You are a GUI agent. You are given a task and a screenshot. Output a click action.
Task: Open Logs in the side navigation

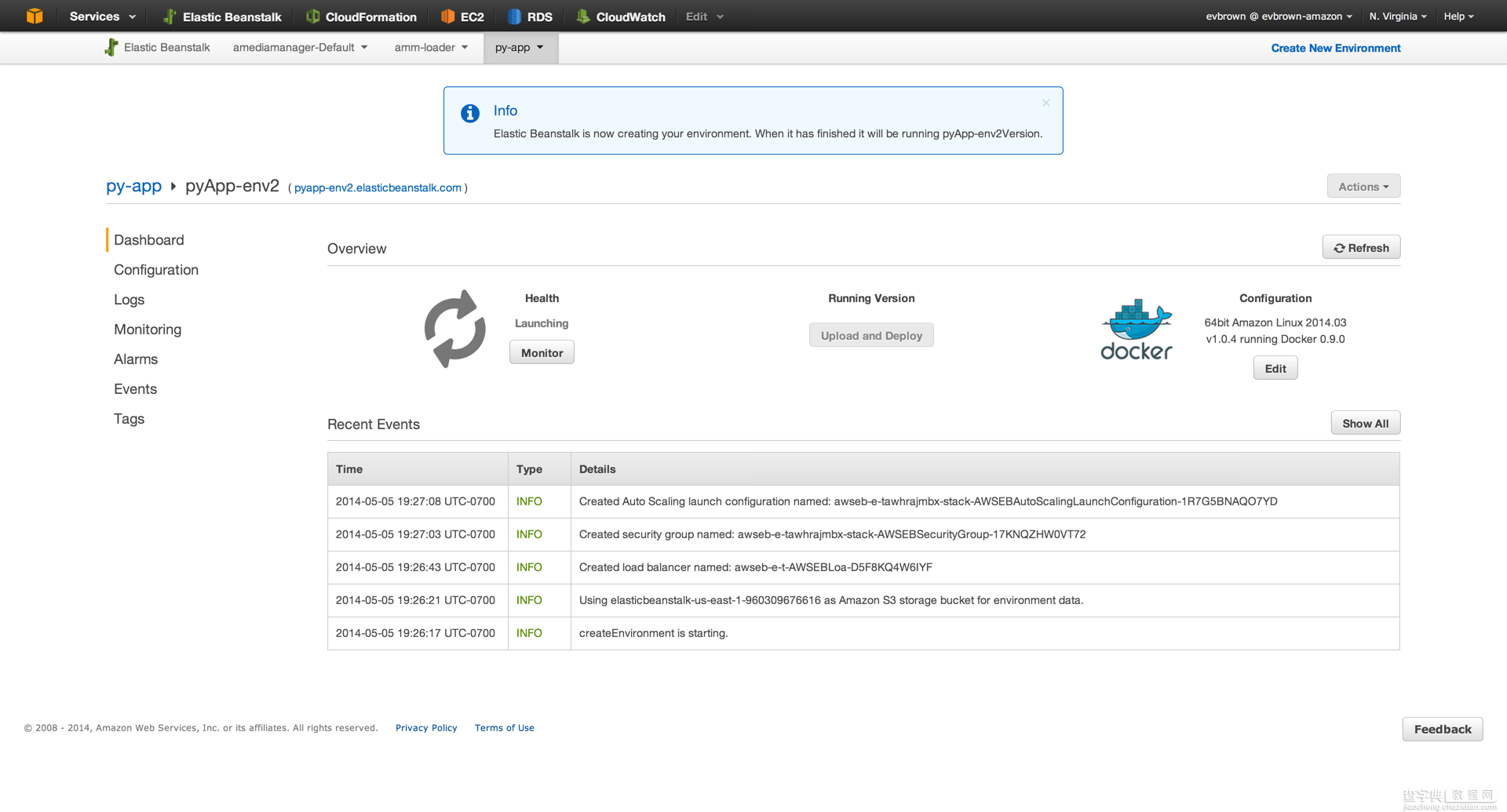tap(129, 300)
